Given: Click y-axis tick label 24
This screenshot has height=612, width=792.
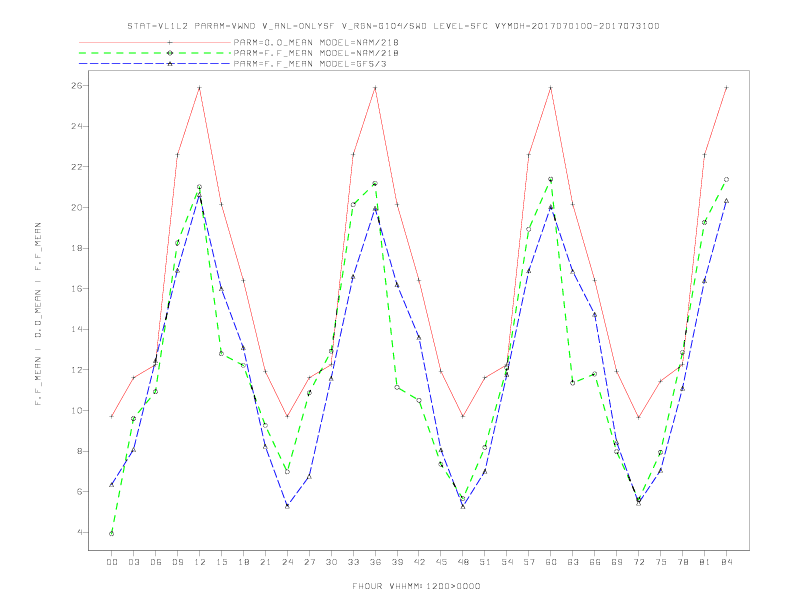Looking at the screenshot, I should (76, 126).
